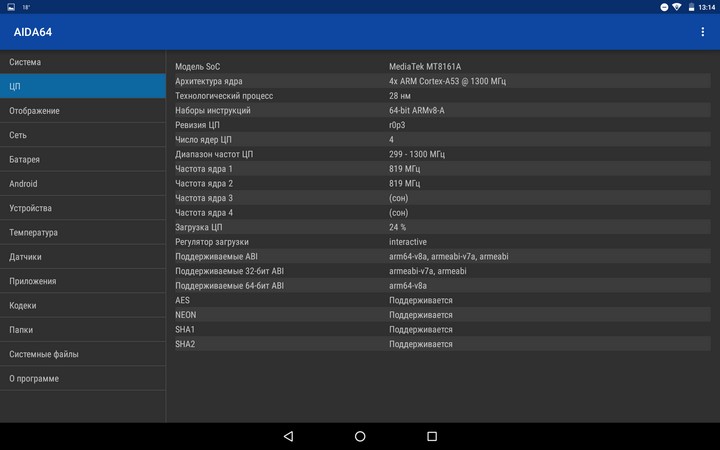Screen dimensions: 720x450
Task: Select the AES row label
Action: [182, 300]
